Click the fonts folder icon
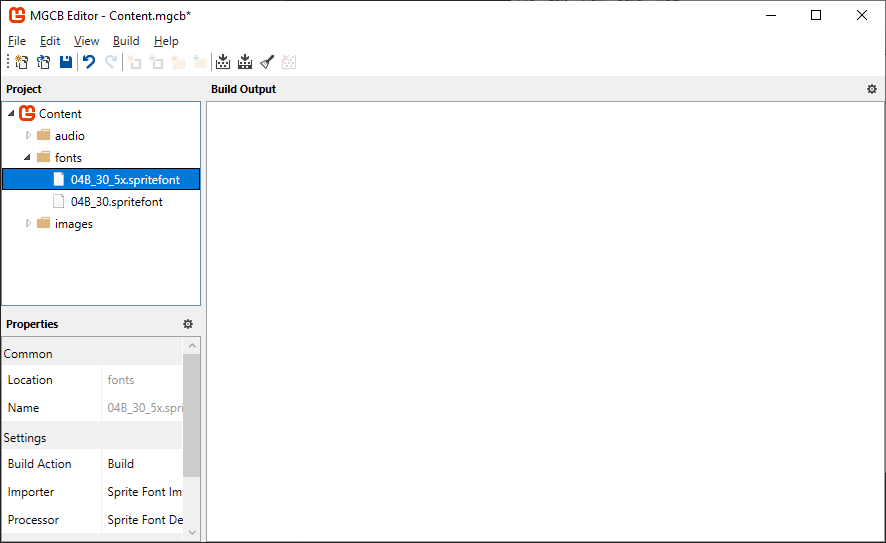The height and width of the screenshot is (543, 886). point(44,157)
